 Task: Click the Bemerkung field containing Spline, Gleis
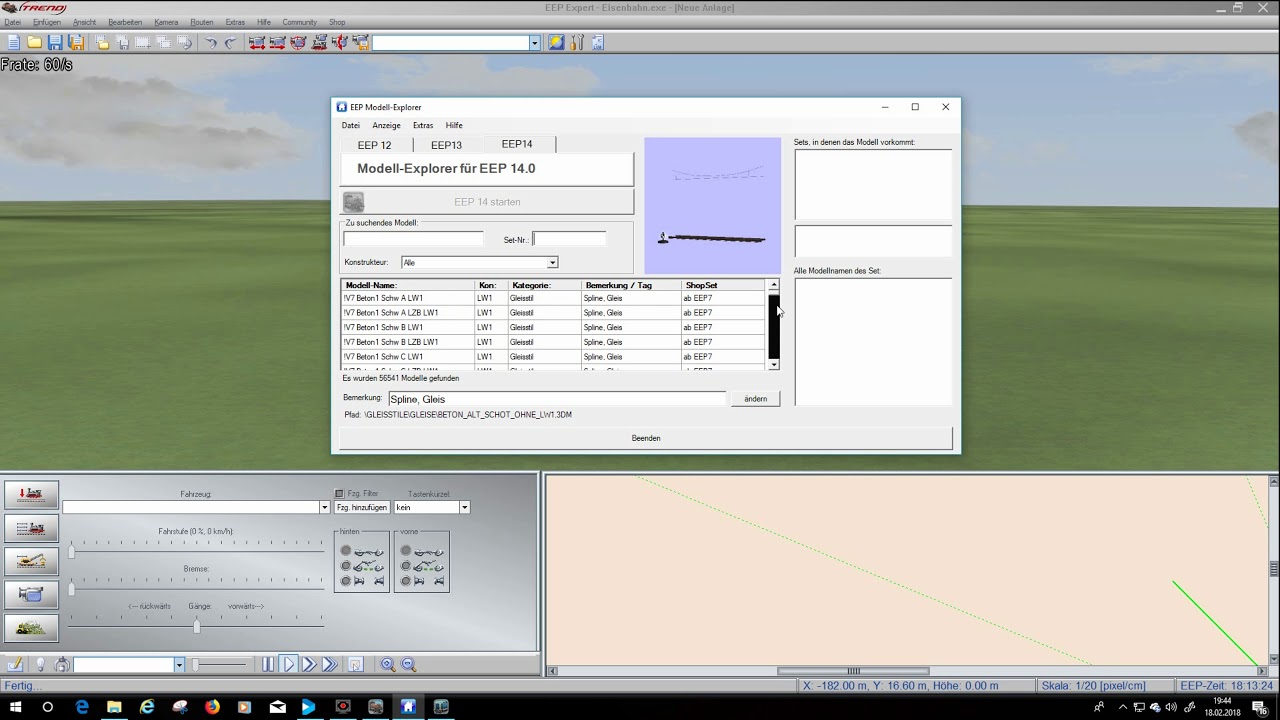(557, 399)
